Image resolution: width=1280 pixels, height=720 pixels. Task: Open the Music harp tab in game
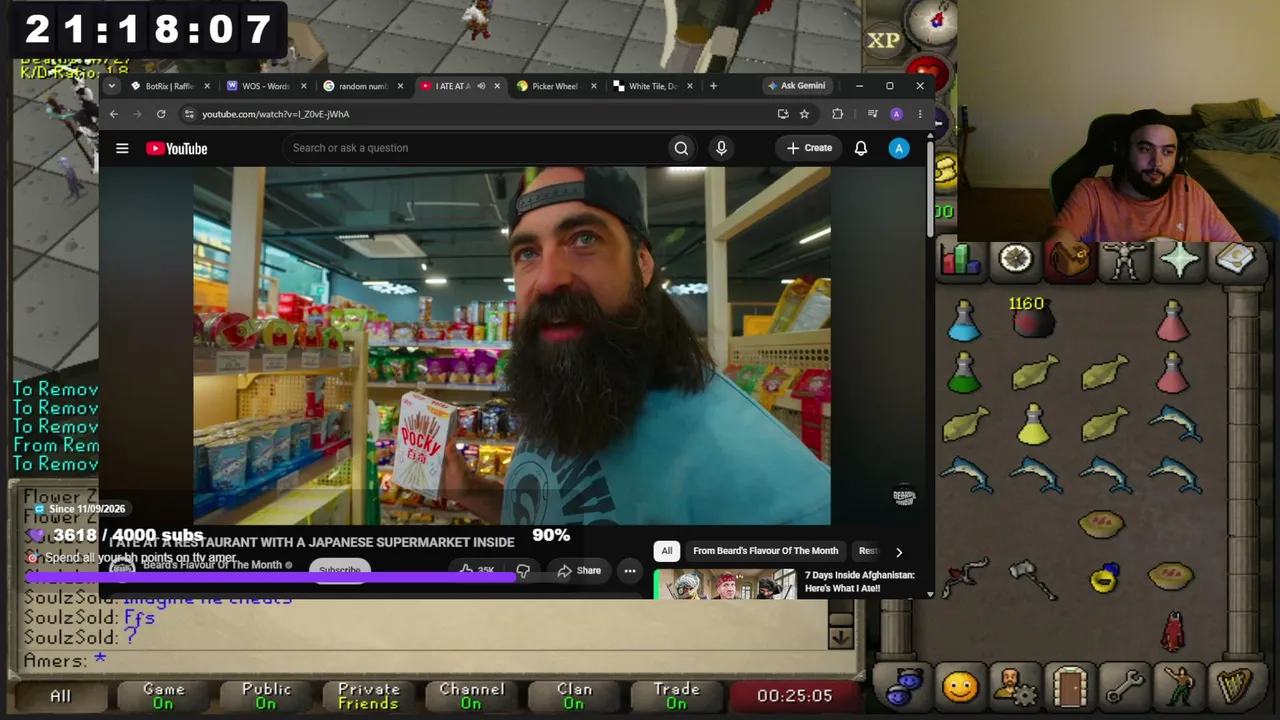point(1236,687)
